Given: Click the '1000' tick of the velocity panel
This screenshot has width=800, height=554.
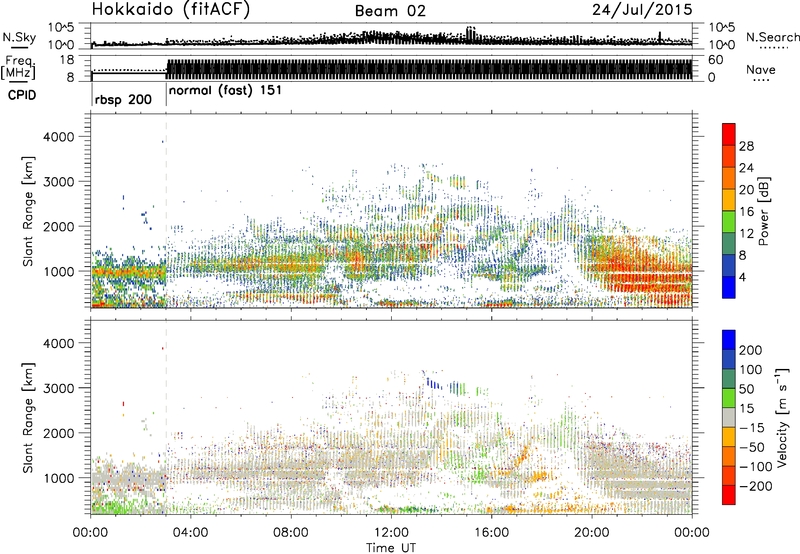Looking at the screenshot, I should point(58,478).
